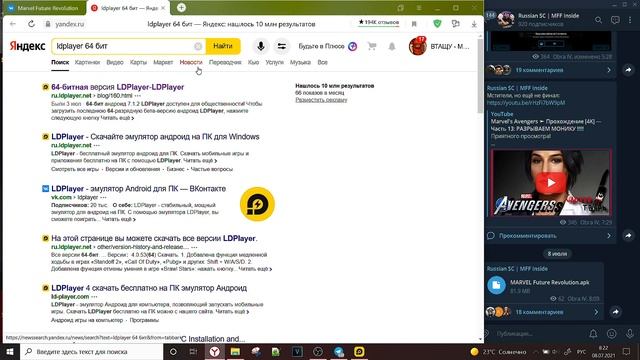Open 19 комментариев chevron in Telegram

click(609, 70)
